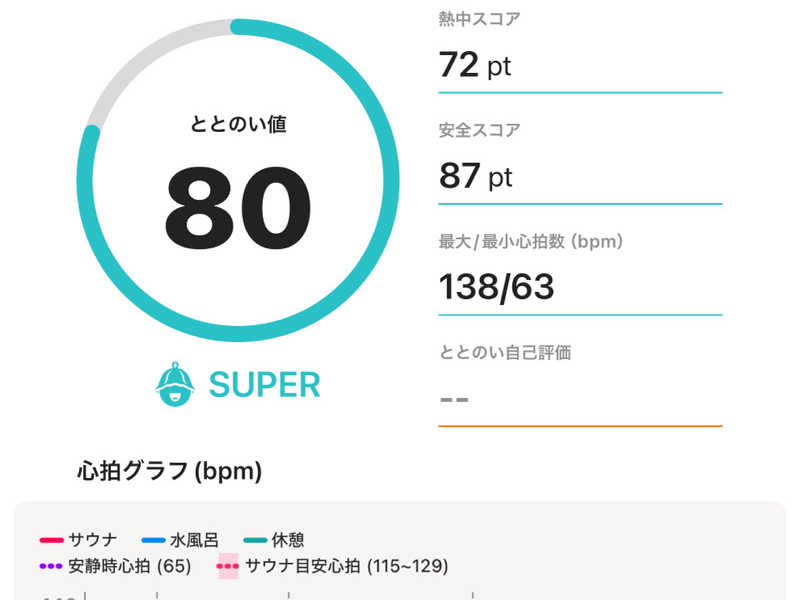Screen dimensions: 800x600
Task: Click the SUPER mascot face icon
Action: [174, 384]
